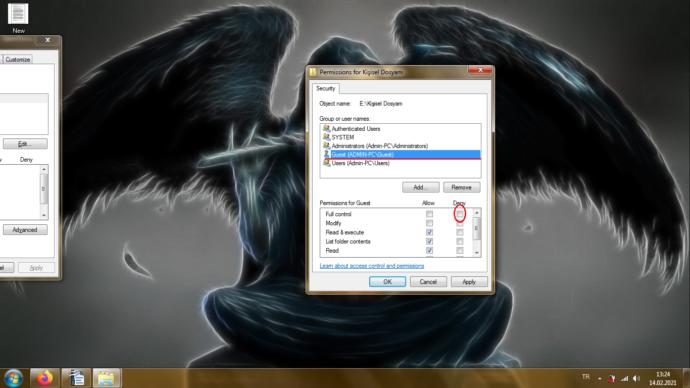Open the Windows Start menu orb
Viewport: 690px width, 388px height.
point(13,378)
